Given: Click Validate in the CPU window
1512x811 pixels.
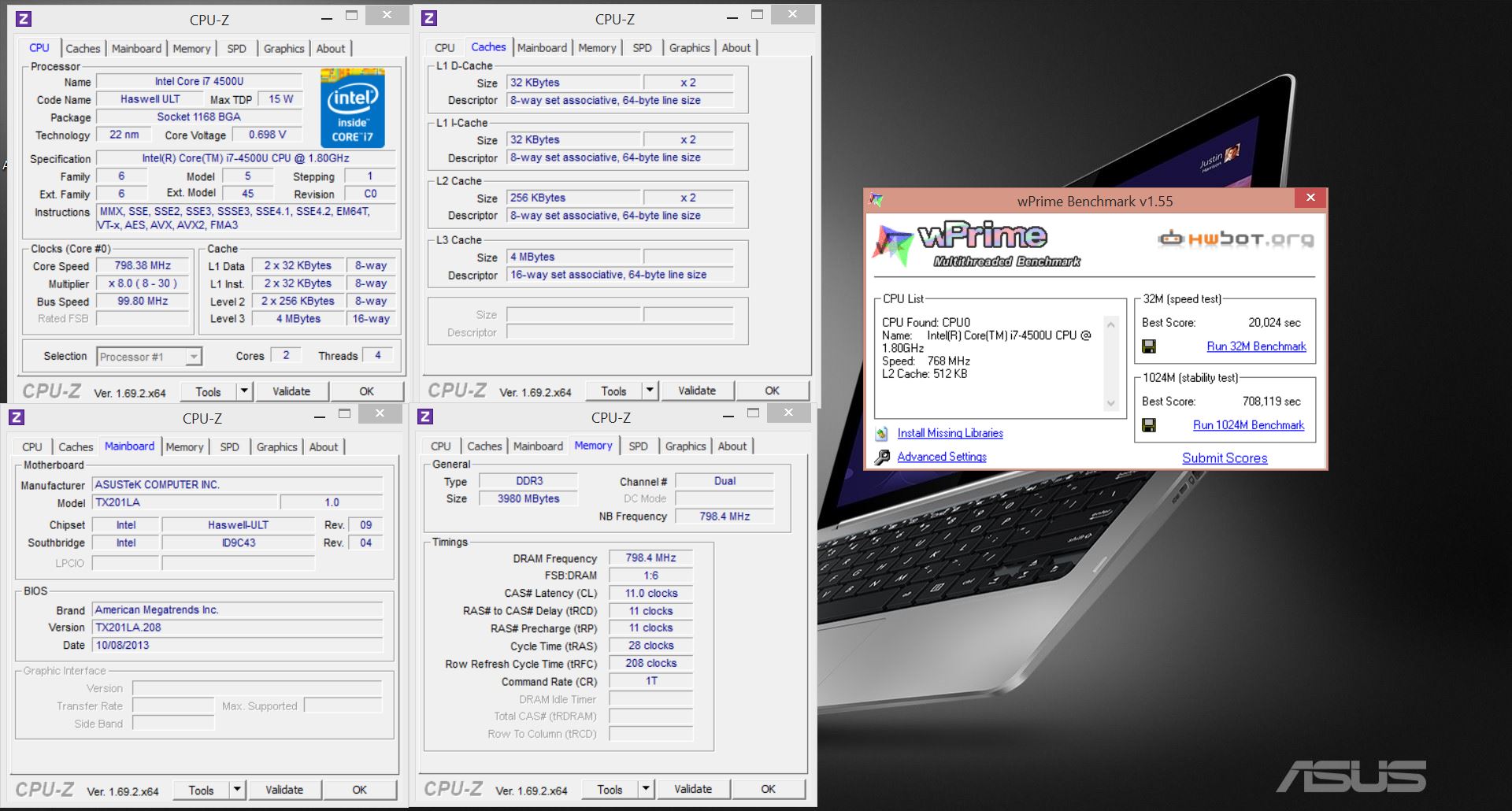Looking at the screenshot, I should (x=291, y=391).
